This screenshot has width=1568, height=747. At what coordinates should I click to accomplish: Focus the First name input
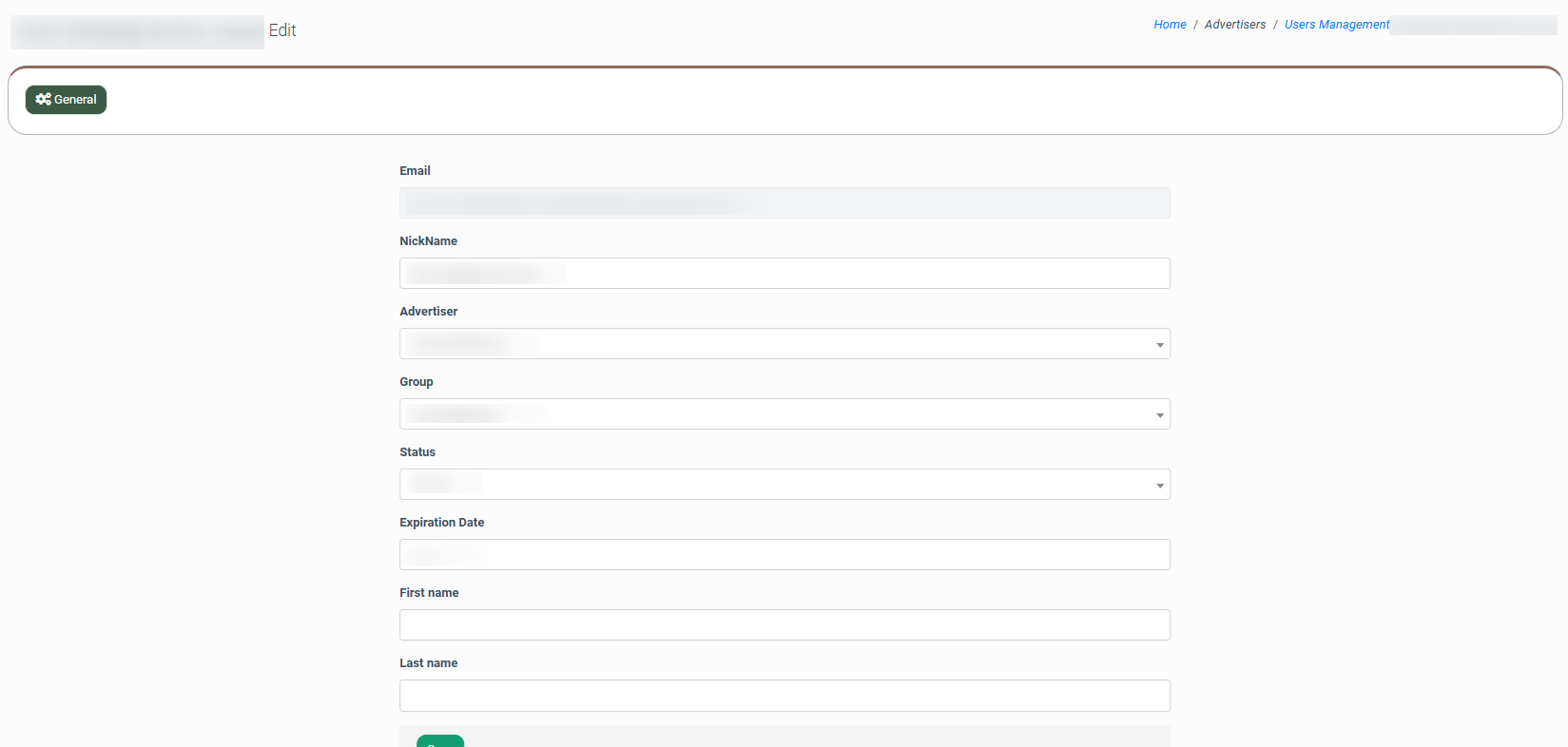[x=784, y=625]
